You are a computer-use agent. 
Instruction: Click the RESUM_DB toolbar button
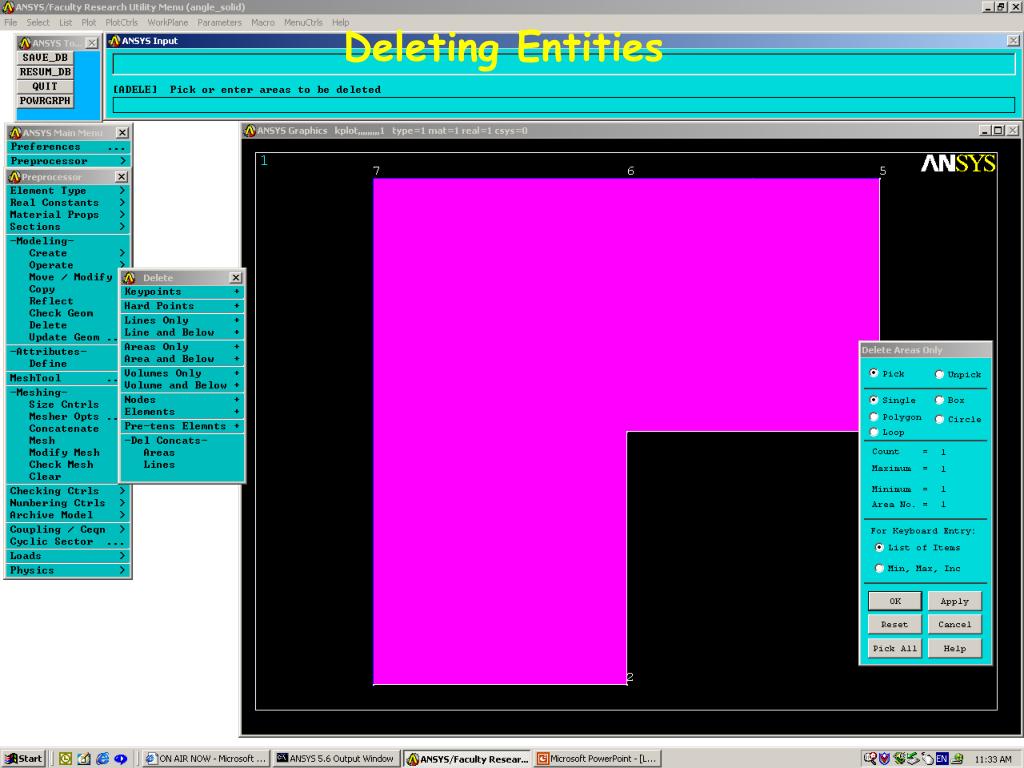45,72
